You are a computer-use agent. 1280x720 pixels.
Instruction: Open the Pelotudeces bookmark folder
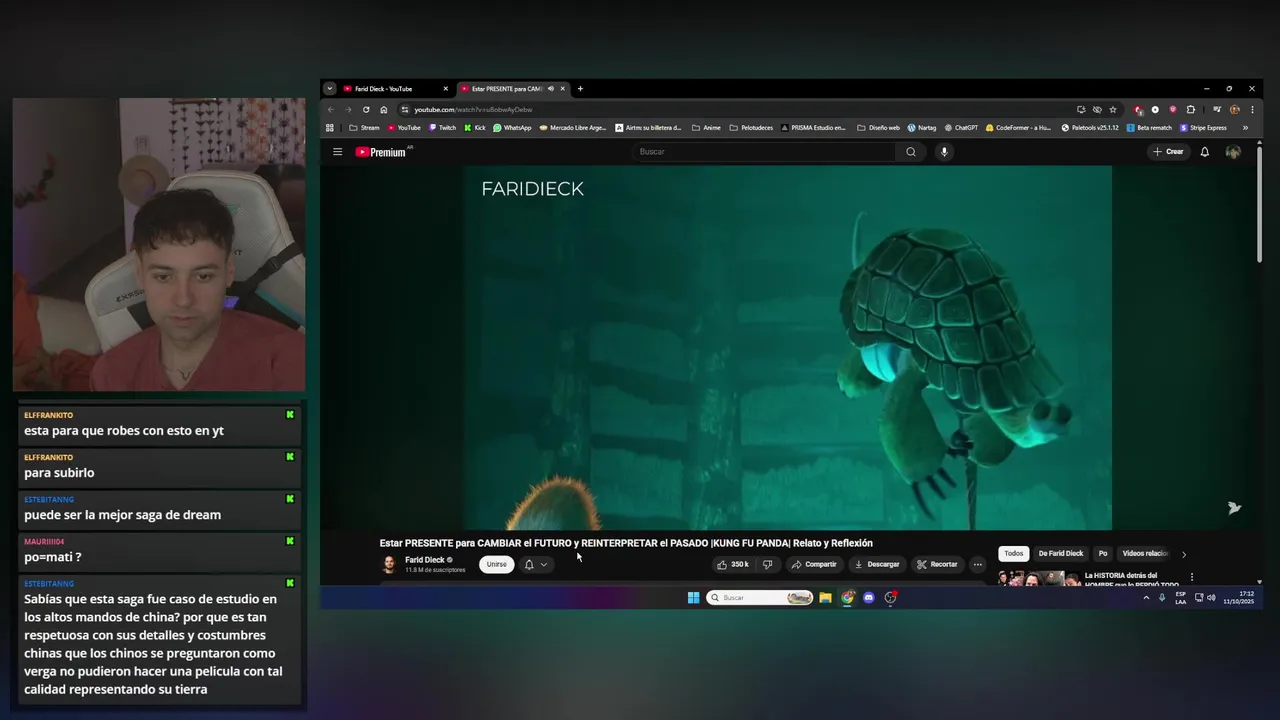click(751, 128)
